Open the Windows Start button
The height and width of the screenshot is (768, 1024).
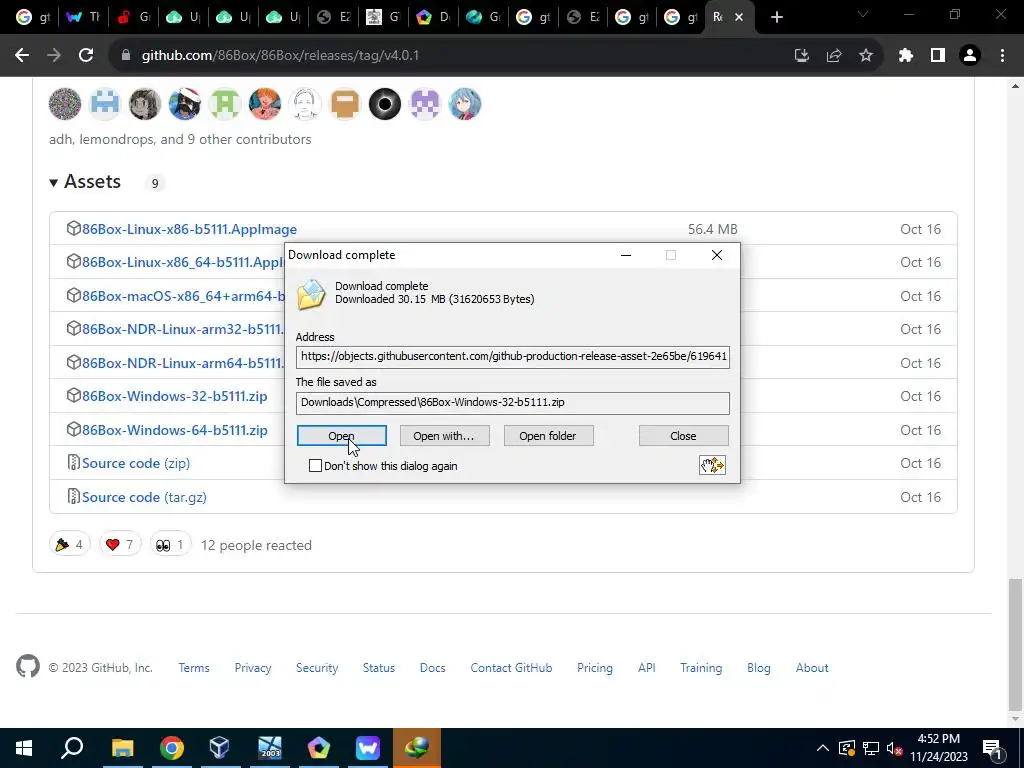coord(24,748)
